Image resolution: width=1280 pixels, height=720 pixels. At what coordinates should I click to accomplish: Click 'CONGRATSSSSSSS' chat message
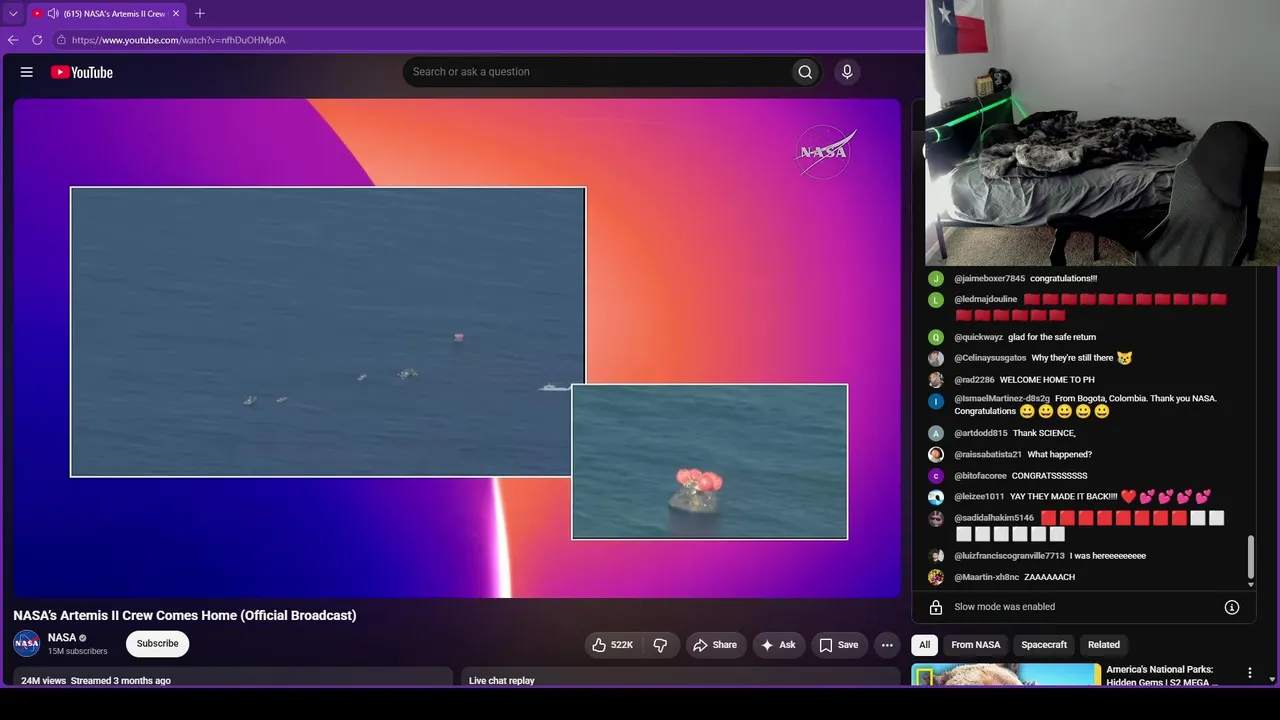(1049, 476)
